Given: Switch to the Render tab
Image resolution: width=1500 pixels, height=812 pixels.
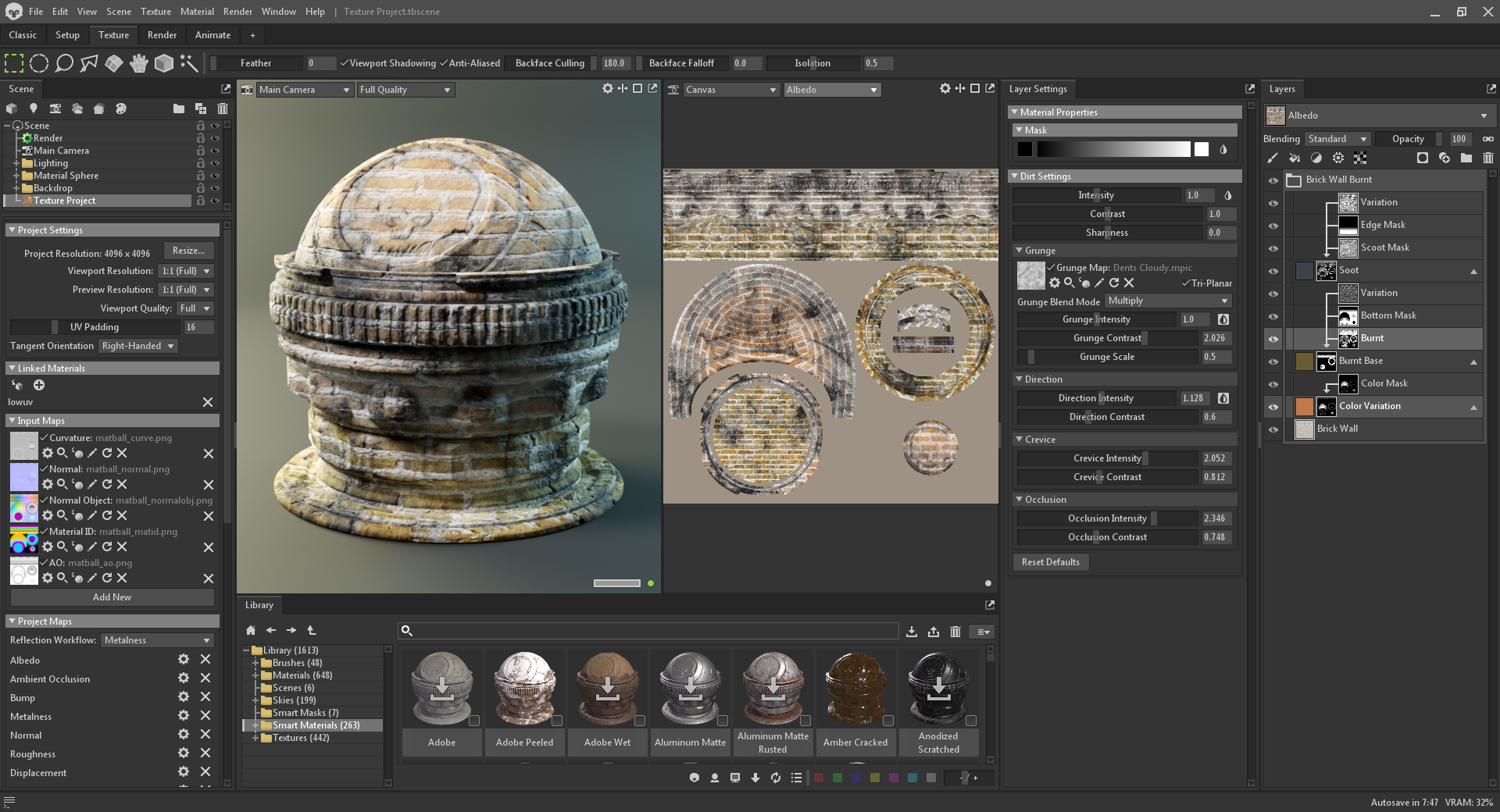Looking at the screenshot, I should click(162, 34).
